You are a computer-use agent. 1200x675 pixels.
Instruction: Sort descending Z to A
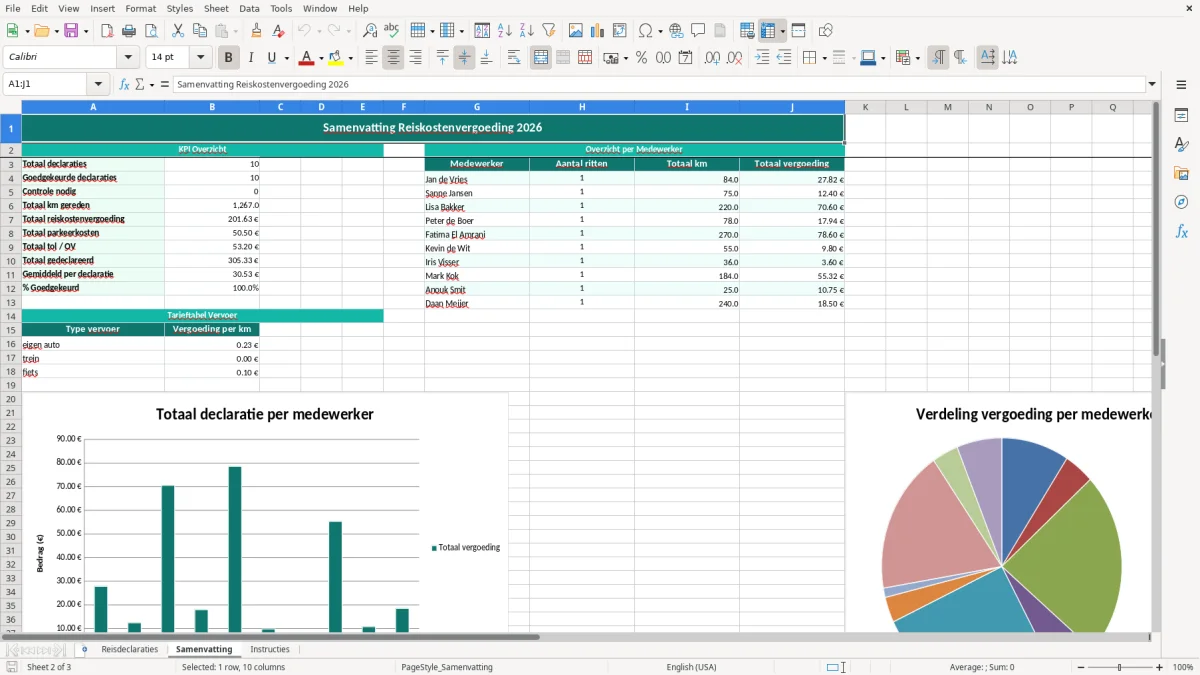[x=526, y=31]
